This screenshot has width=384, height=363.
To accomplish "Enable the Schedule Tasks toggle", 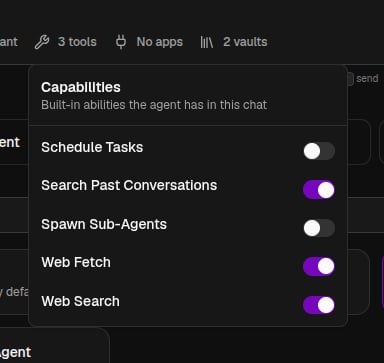I will click(319, 151).
